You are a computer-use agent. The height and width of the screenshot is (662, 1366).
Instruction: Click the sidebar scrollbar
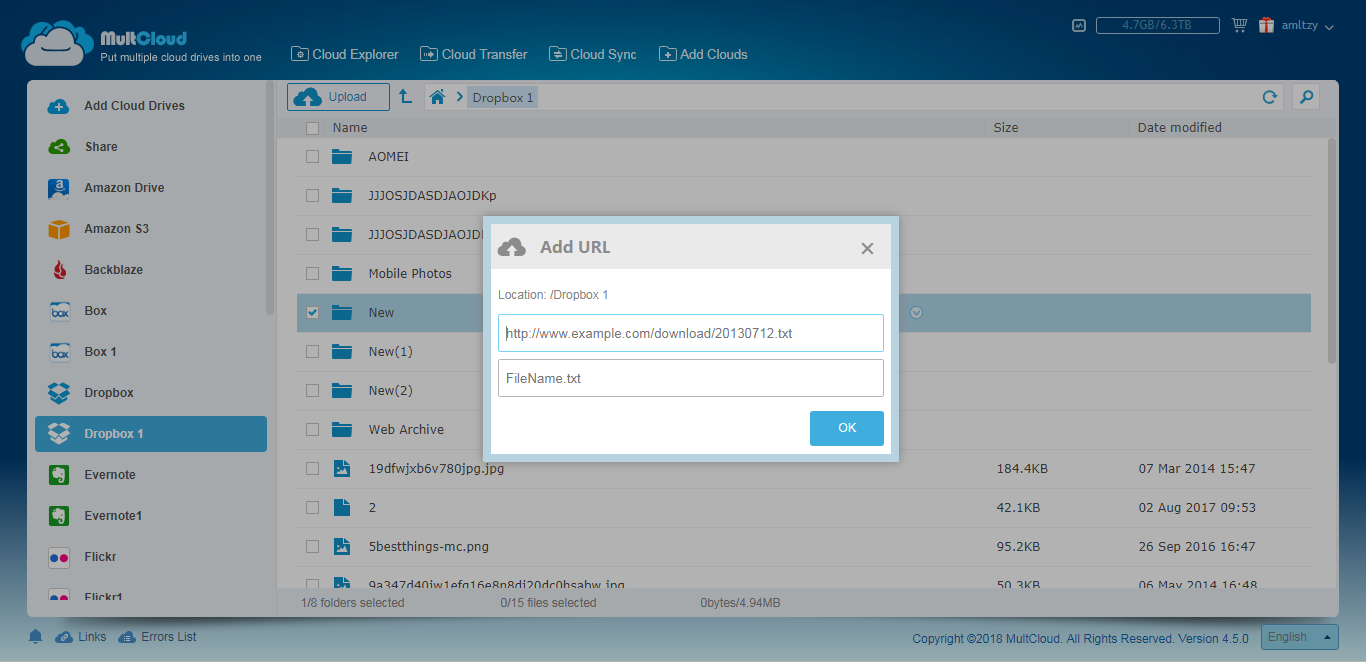pyautogui.click(x=270, y=198)
